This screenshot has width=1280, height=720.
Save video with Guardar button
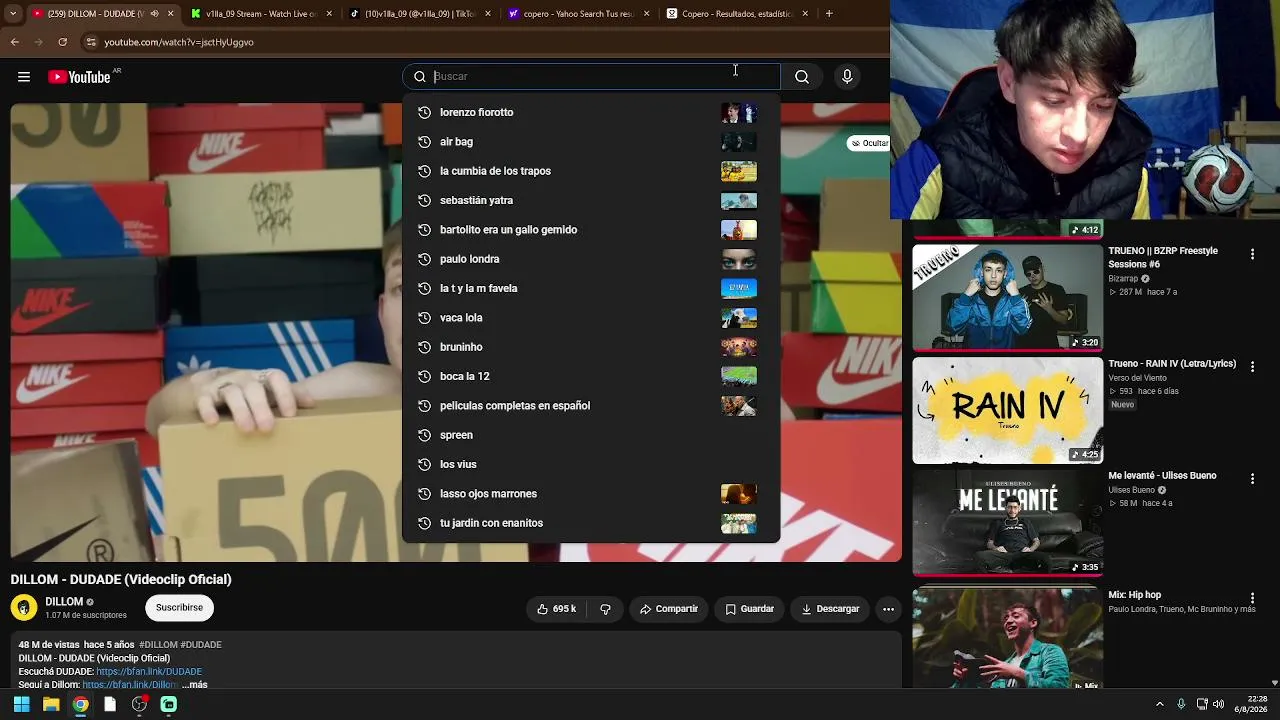click(x=749, y=609)
